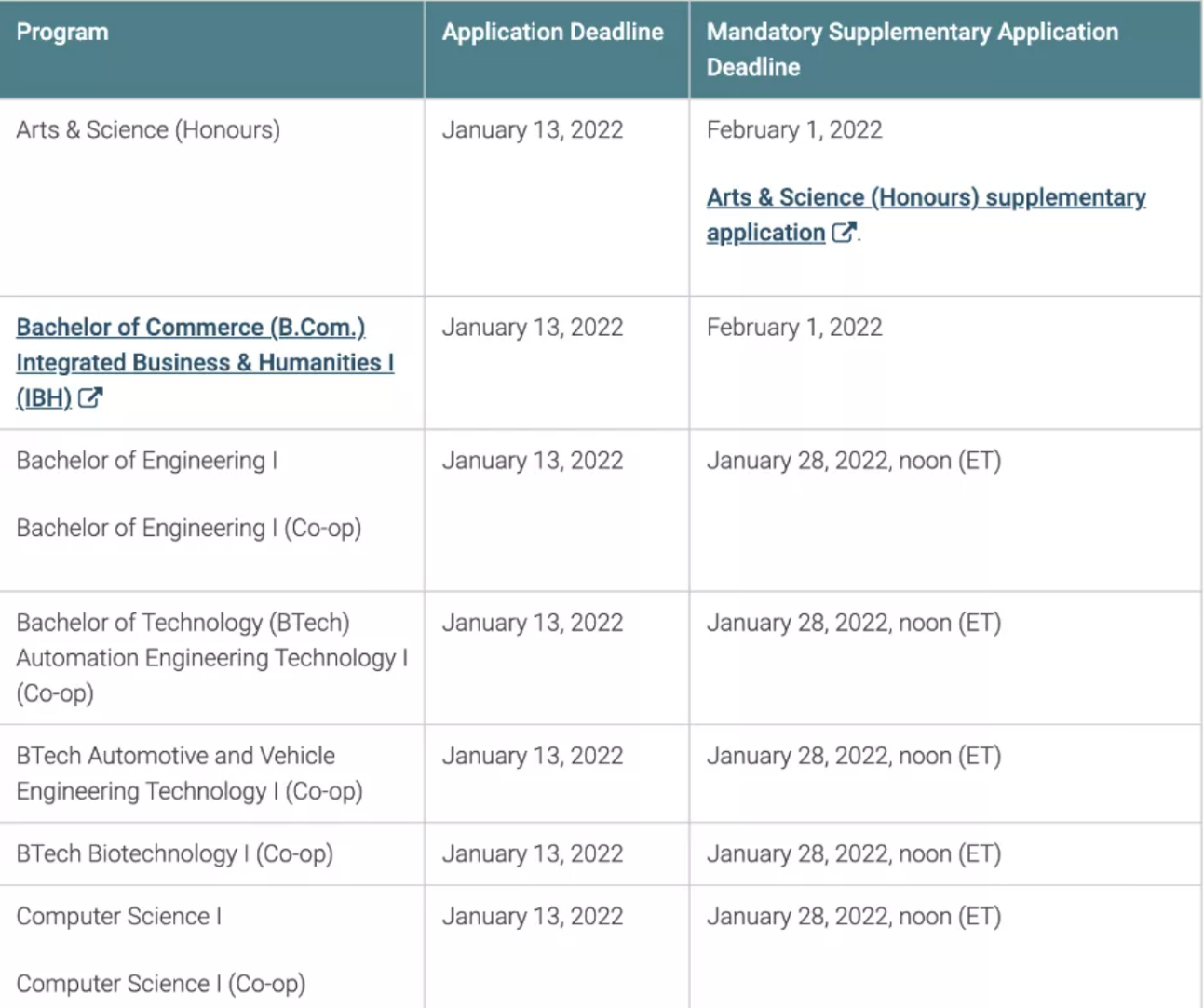
Task: Click Bachelor of Technology Automation Engineering Technology cell
Action: (211, 658)
